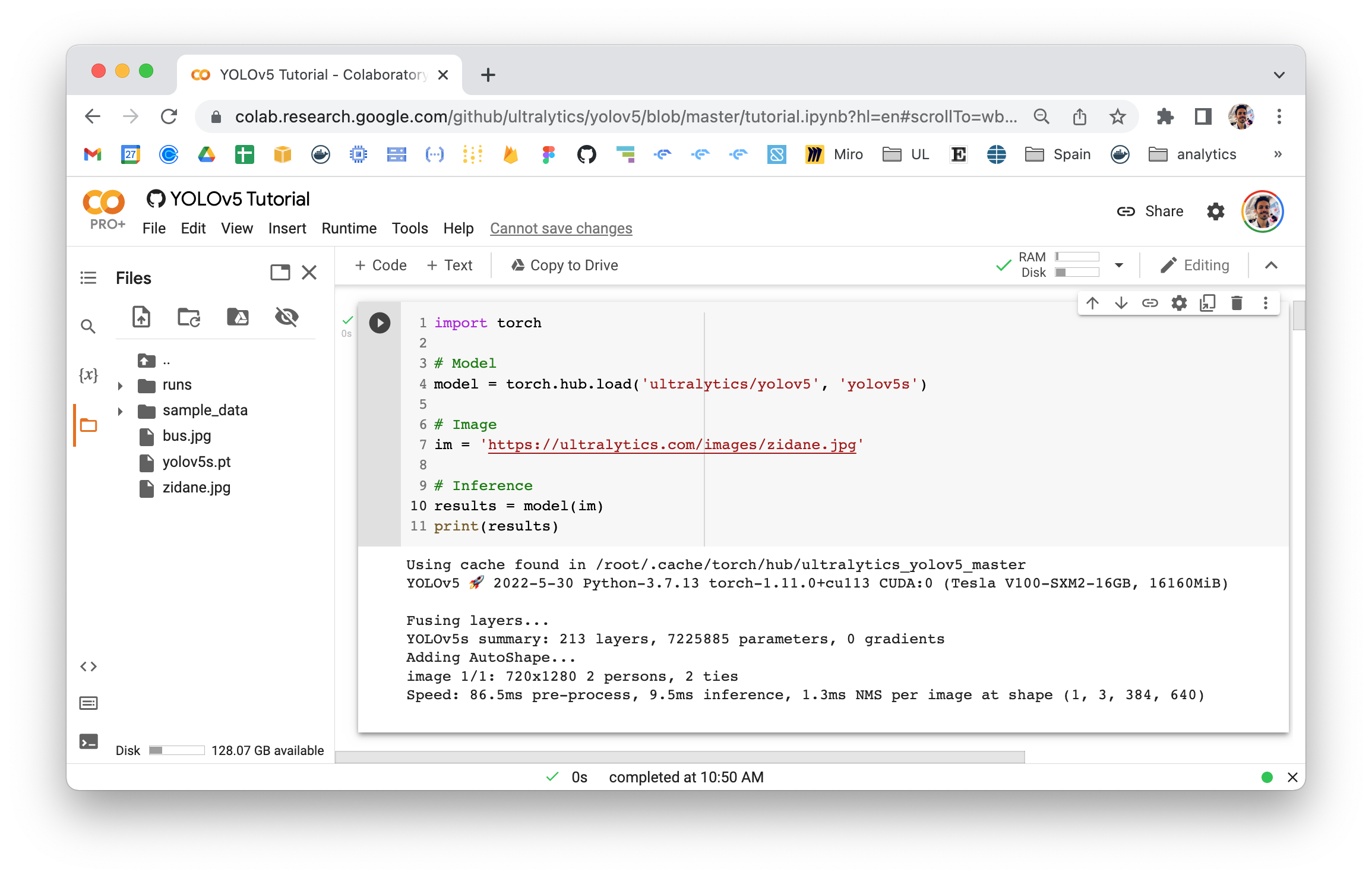Viewport: 1372px width, 878px height.
Task: Expand the sample_data folder
Action: [x=119, y=410]
